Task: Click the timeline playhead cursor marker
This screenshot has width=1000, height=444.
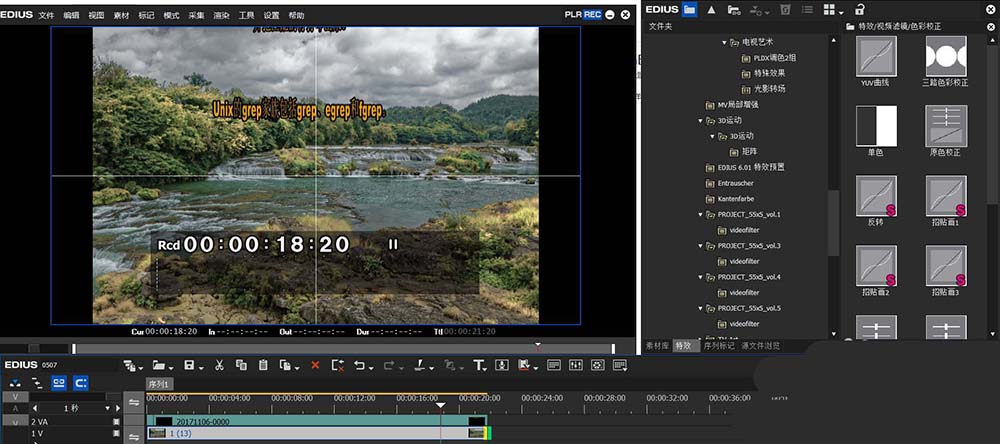Action: pyautogui.click(x=440, y=406)
